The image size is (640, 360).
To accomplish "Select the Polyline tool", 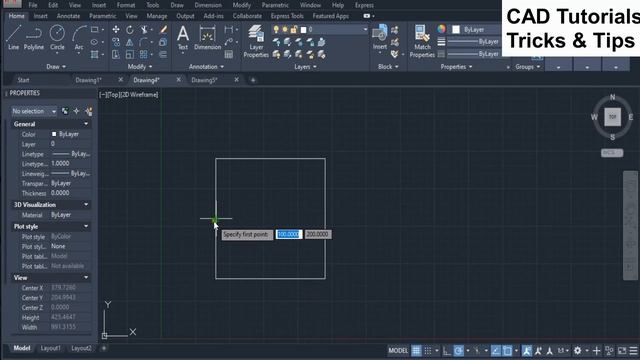I will pyautogui.click(x=33, y=38).
